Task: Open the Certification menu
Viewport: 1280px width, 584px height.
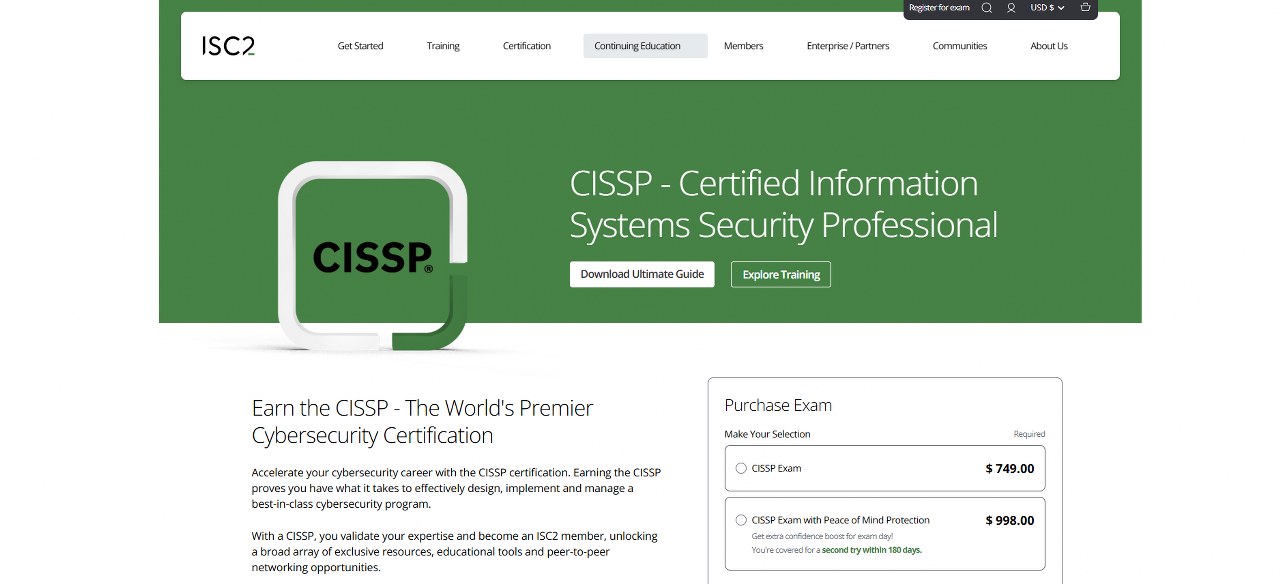Action: click(x=527, y=46)
